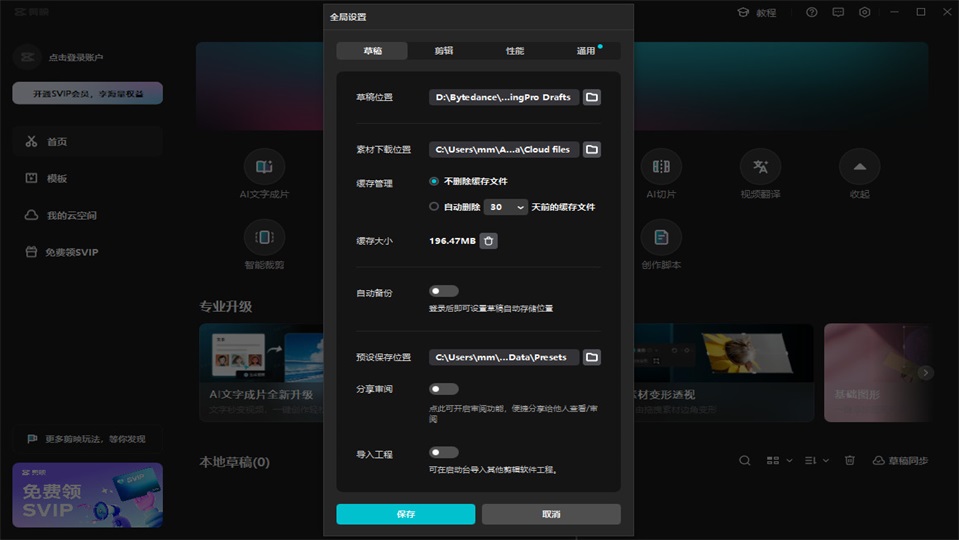
Task: Toggle 自动备份 auto backup switch
Action: 443,291
